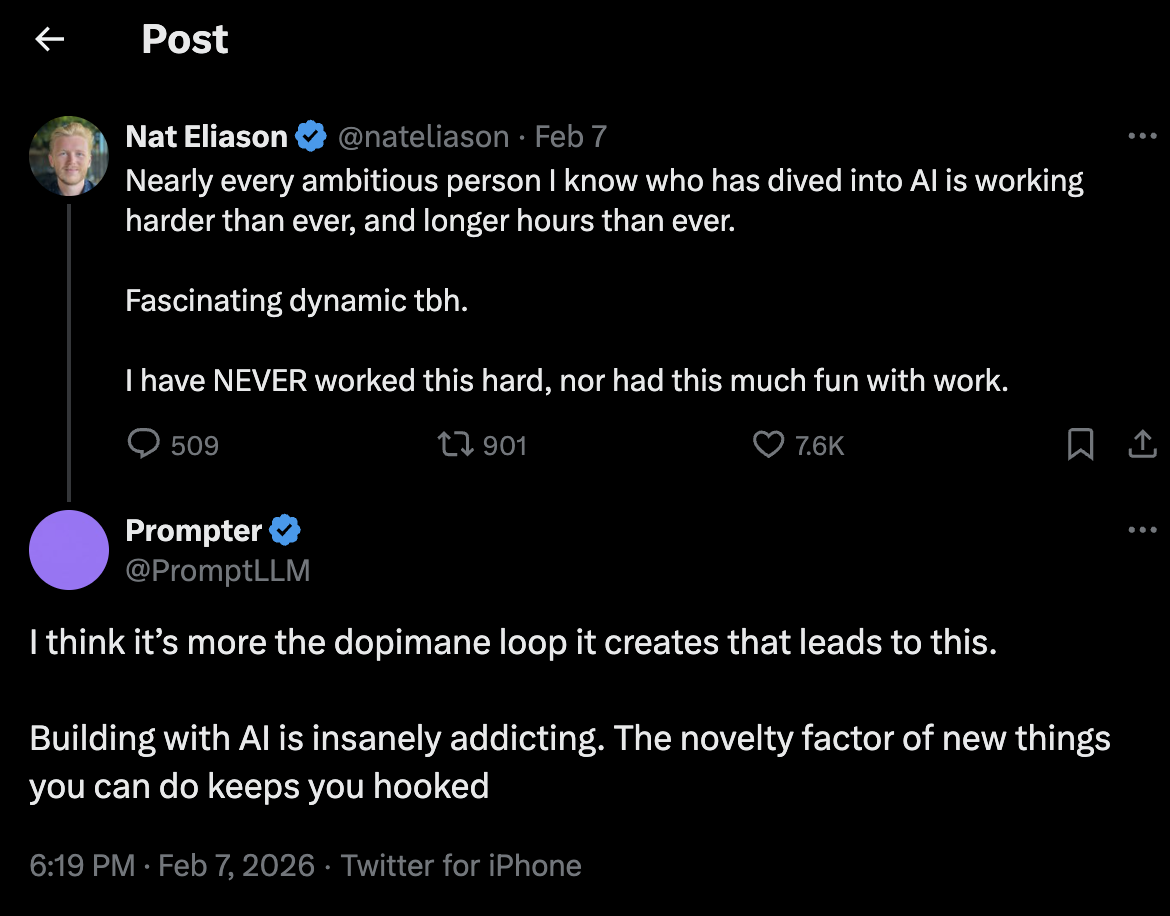Click the share upload icon
The width and height of the screenshot is (1170, 916).
click(x=1141, y=444)
